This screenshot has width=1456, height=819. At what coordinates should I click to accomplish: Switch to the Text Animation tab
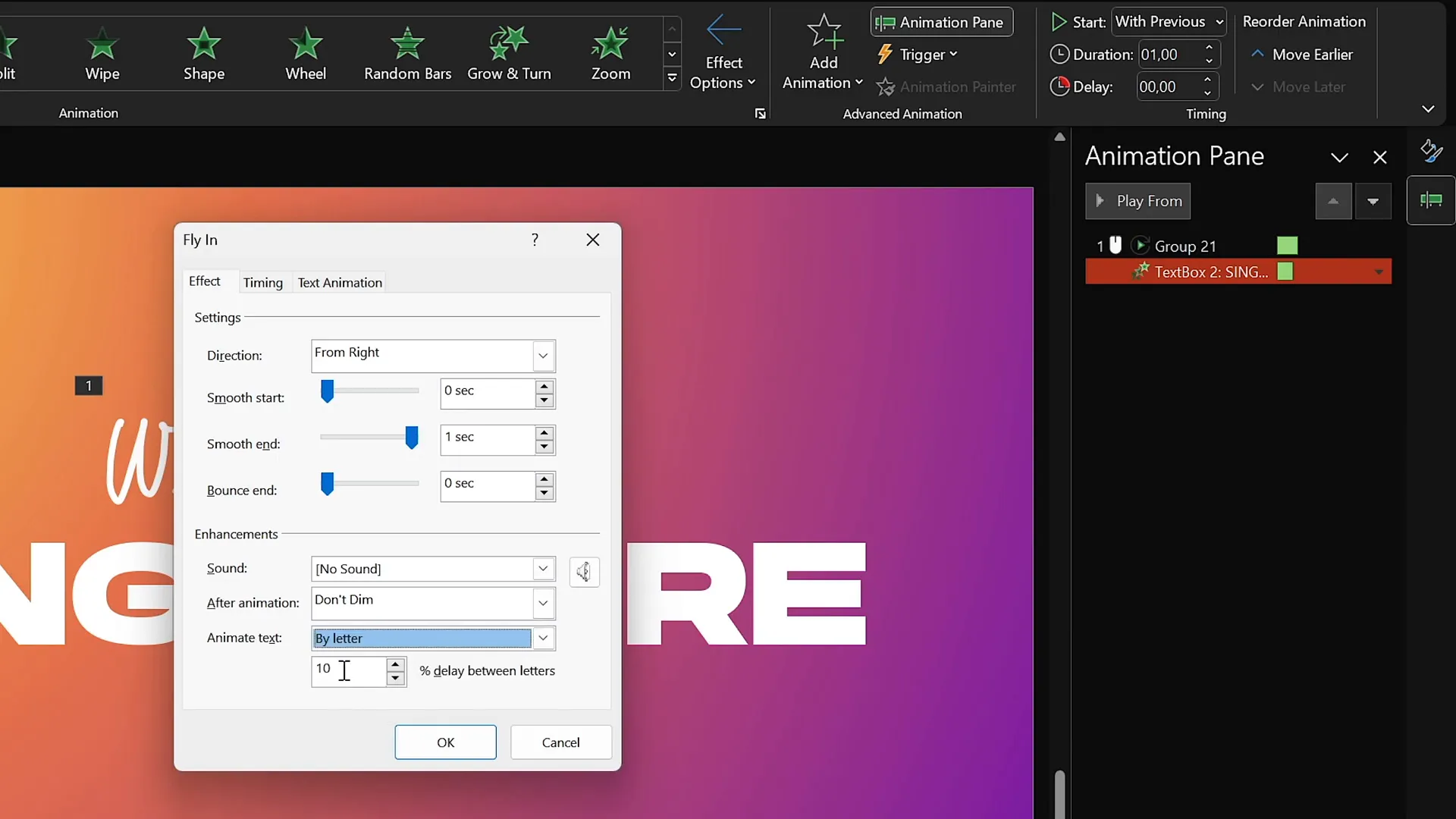(340, 282)
